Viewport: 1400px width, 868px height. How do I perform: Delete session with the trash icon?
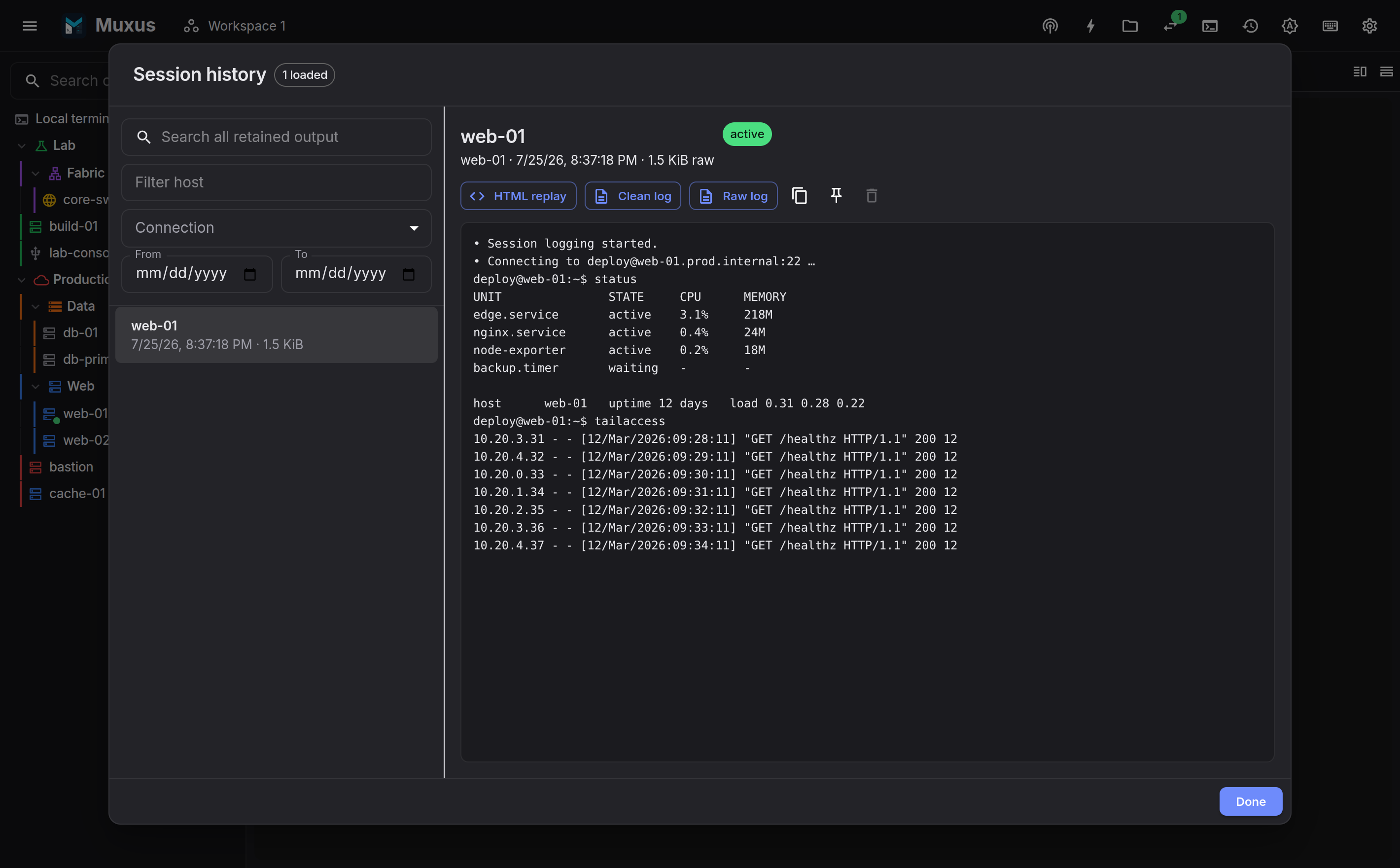point(872,196)
